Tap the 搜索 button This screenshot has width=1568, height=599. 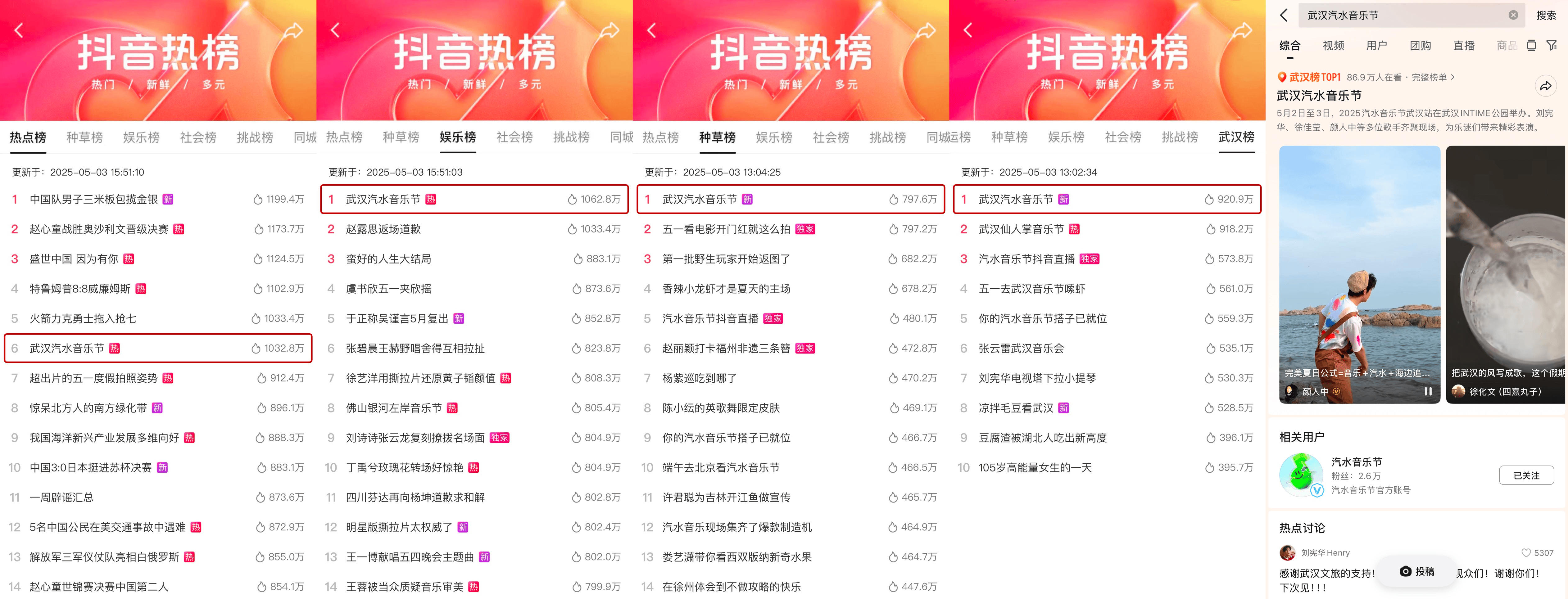pyautogui.click(x=1546, y=15)
